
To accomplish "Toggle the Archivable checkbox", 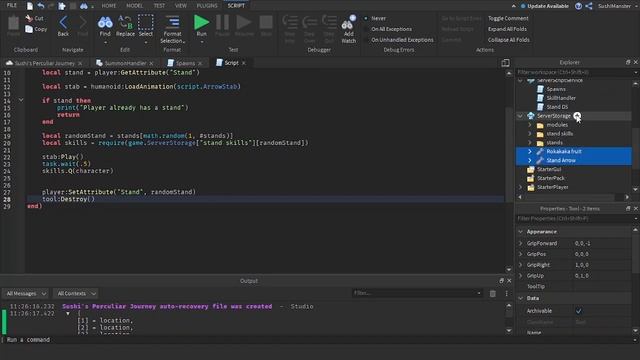I will tap(578, 311).
